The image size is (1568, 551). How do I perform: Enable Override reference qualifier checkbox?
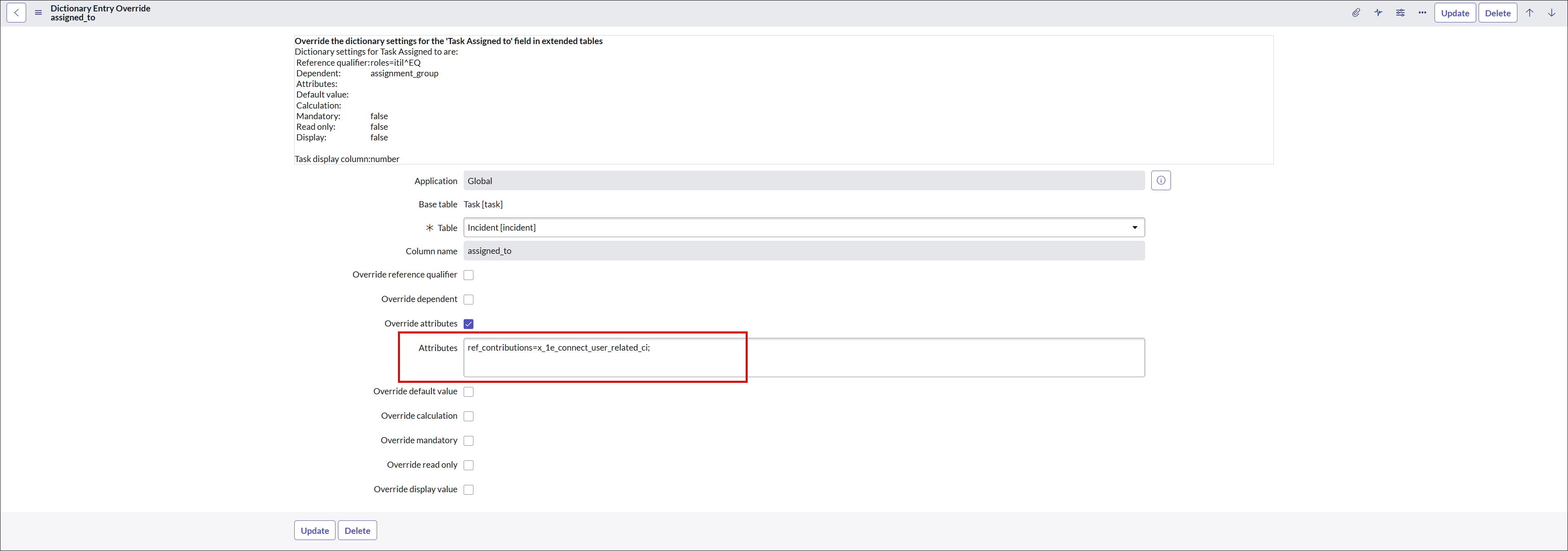click(469, 275)
